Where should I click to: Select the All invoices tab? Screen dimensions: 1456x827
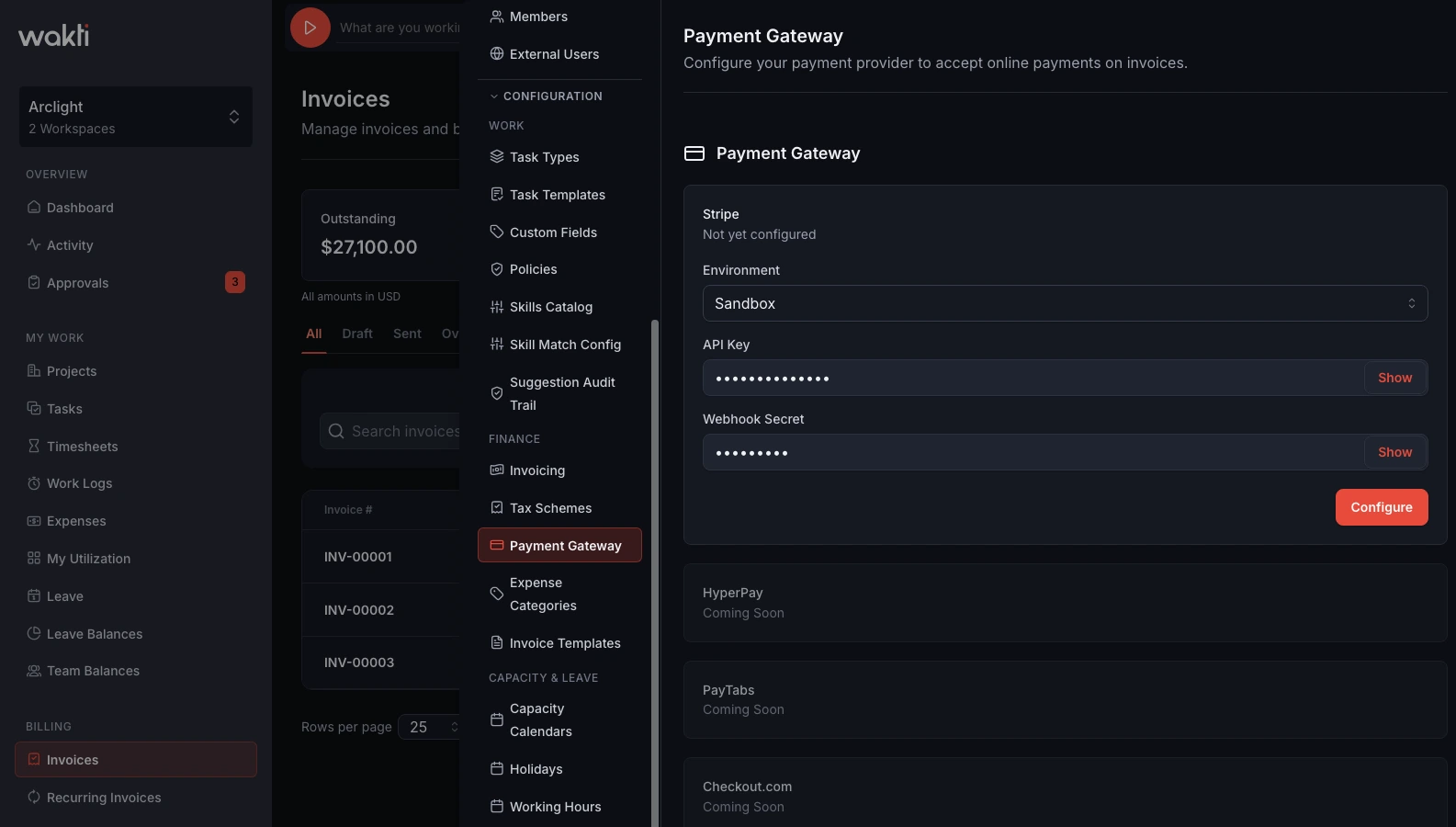[314, 334]
